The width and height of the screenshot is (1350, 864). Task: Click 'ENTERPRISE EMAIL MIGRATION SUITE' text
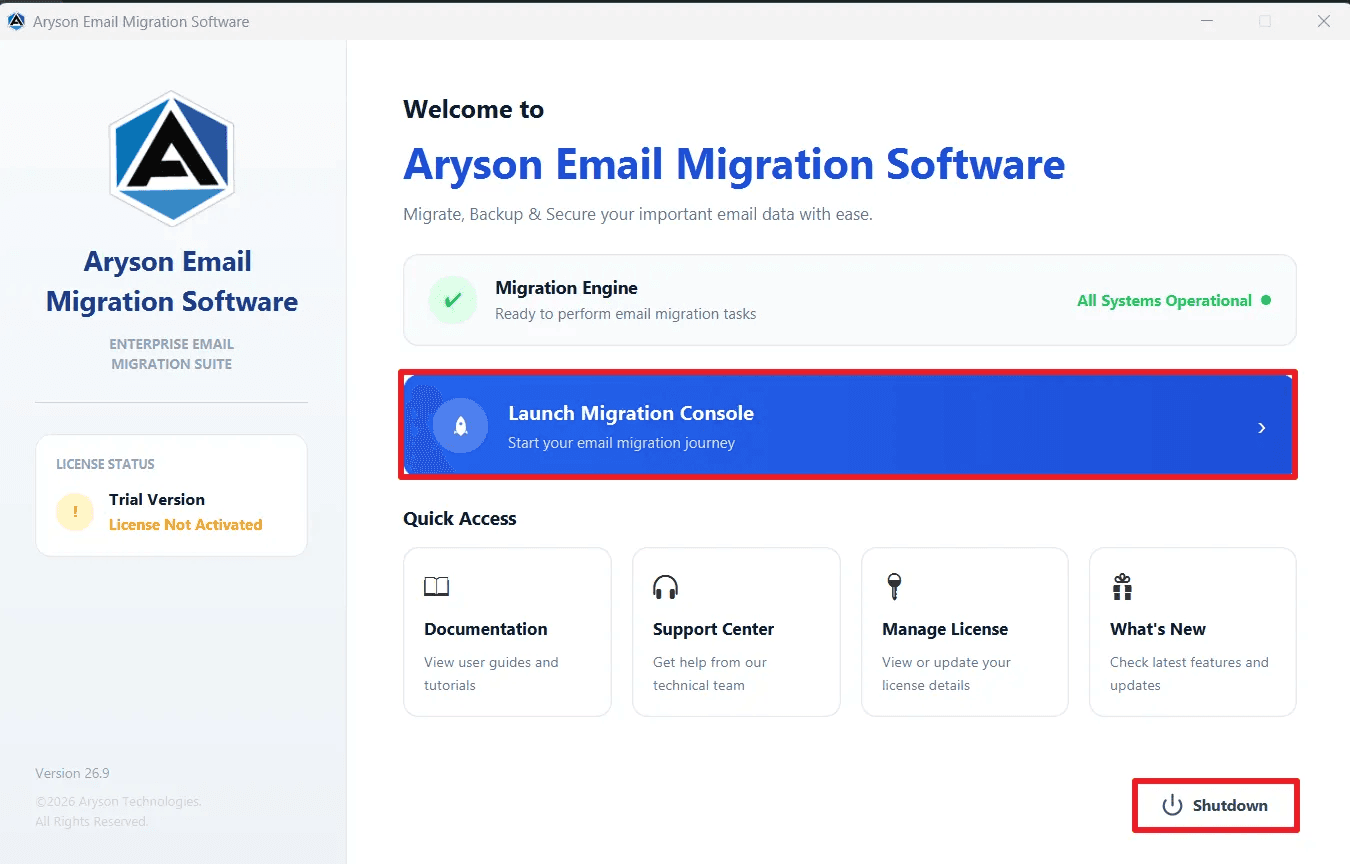click(x=172, y=354)
